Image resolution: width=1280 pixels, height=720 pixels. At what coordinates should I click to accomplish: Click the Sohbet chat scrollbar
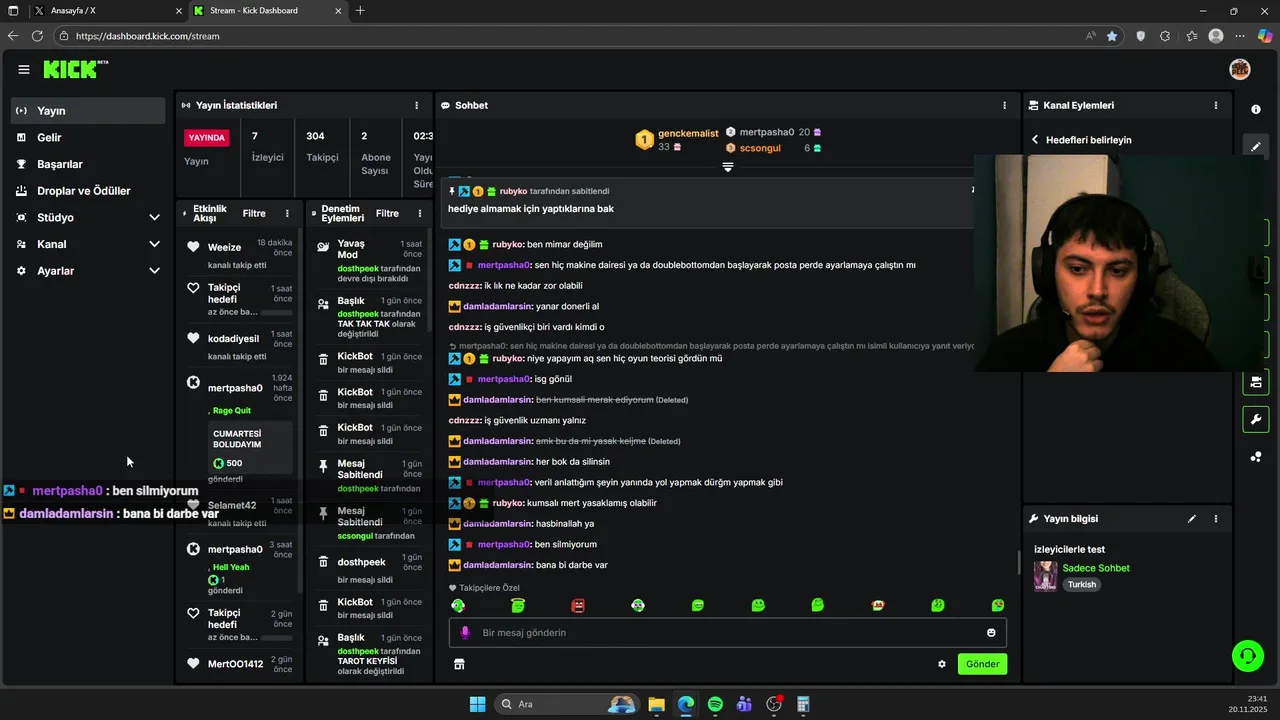[1019, 562]
